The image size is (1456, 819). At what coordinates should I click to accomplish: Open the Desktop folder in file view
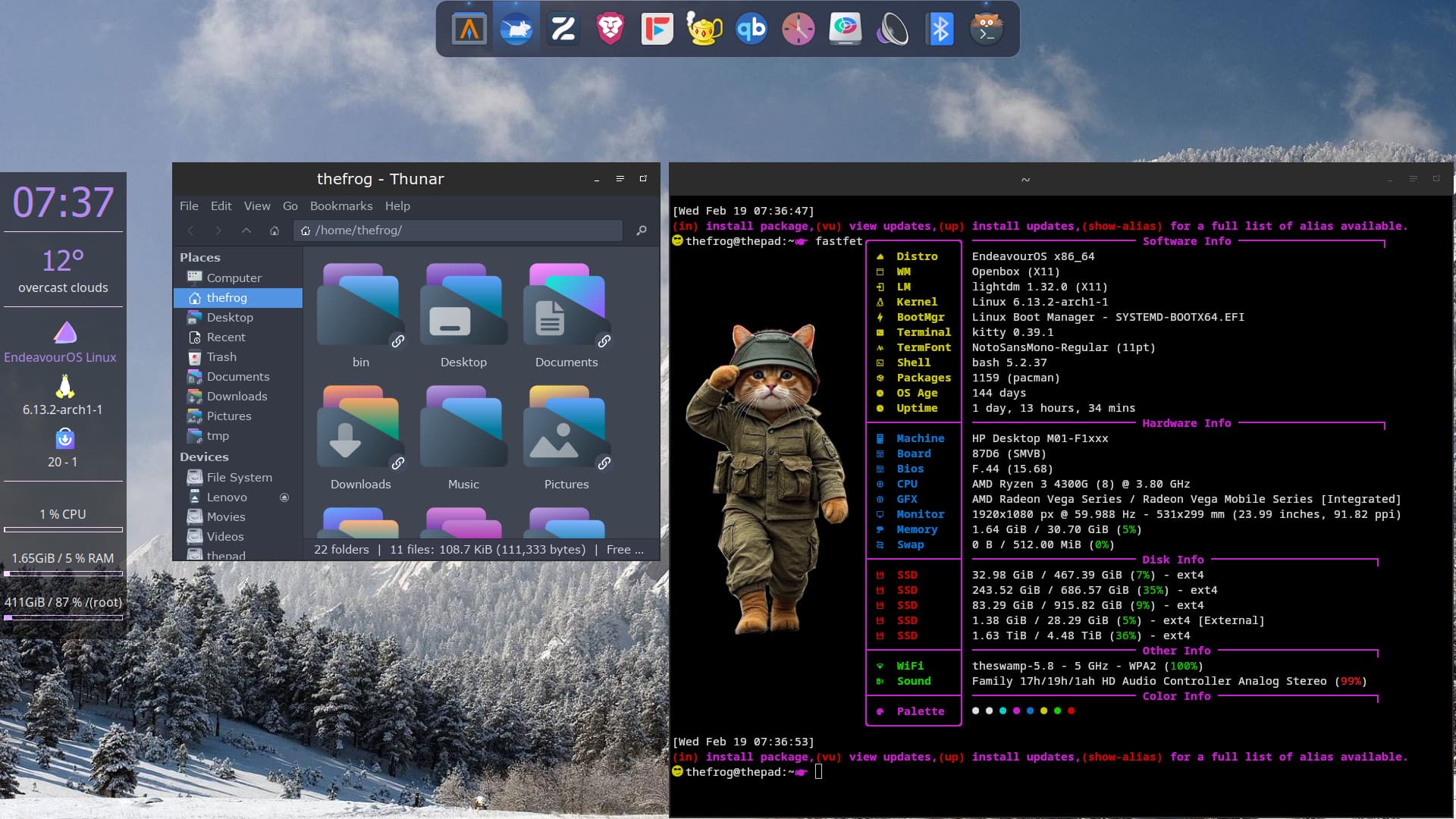tap(463, 304)
